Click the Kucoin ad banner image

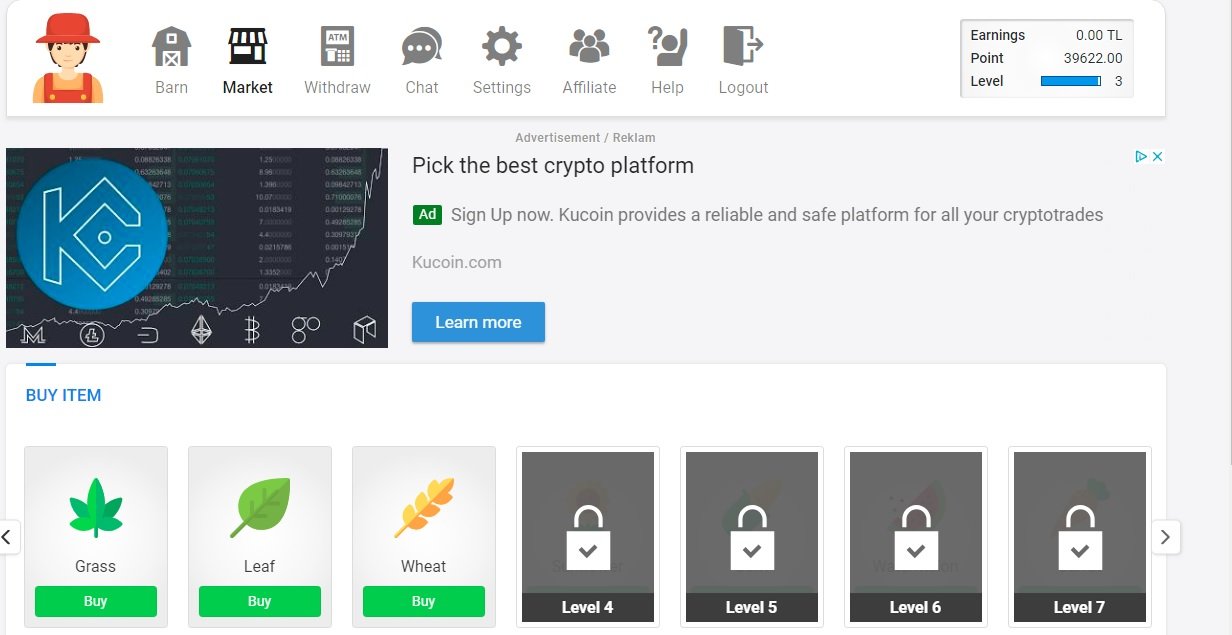tap(197, 248)
